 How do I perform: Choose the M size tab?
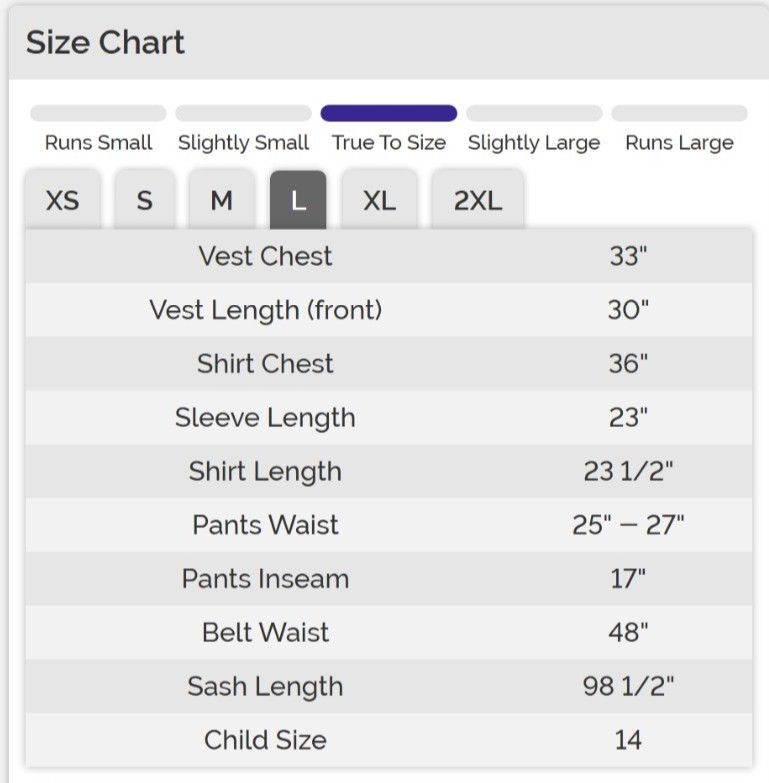tap(221, 200)
